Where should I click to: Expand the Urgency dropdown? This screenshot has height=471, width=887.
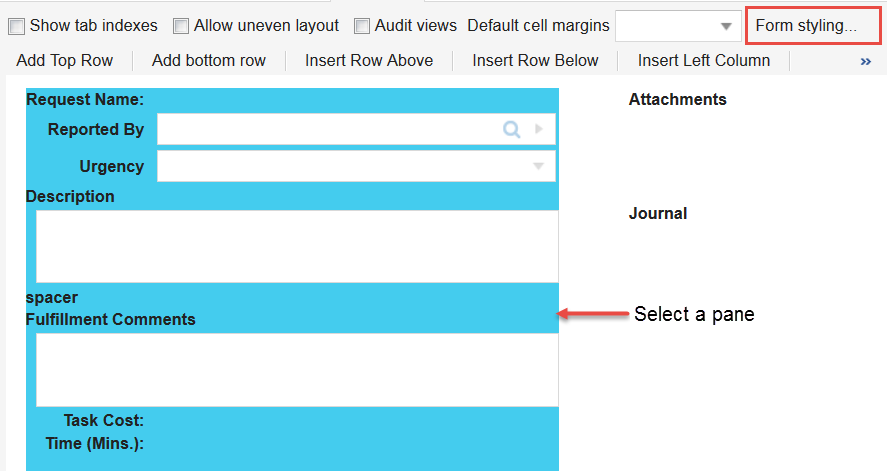(x=538, y=166)
